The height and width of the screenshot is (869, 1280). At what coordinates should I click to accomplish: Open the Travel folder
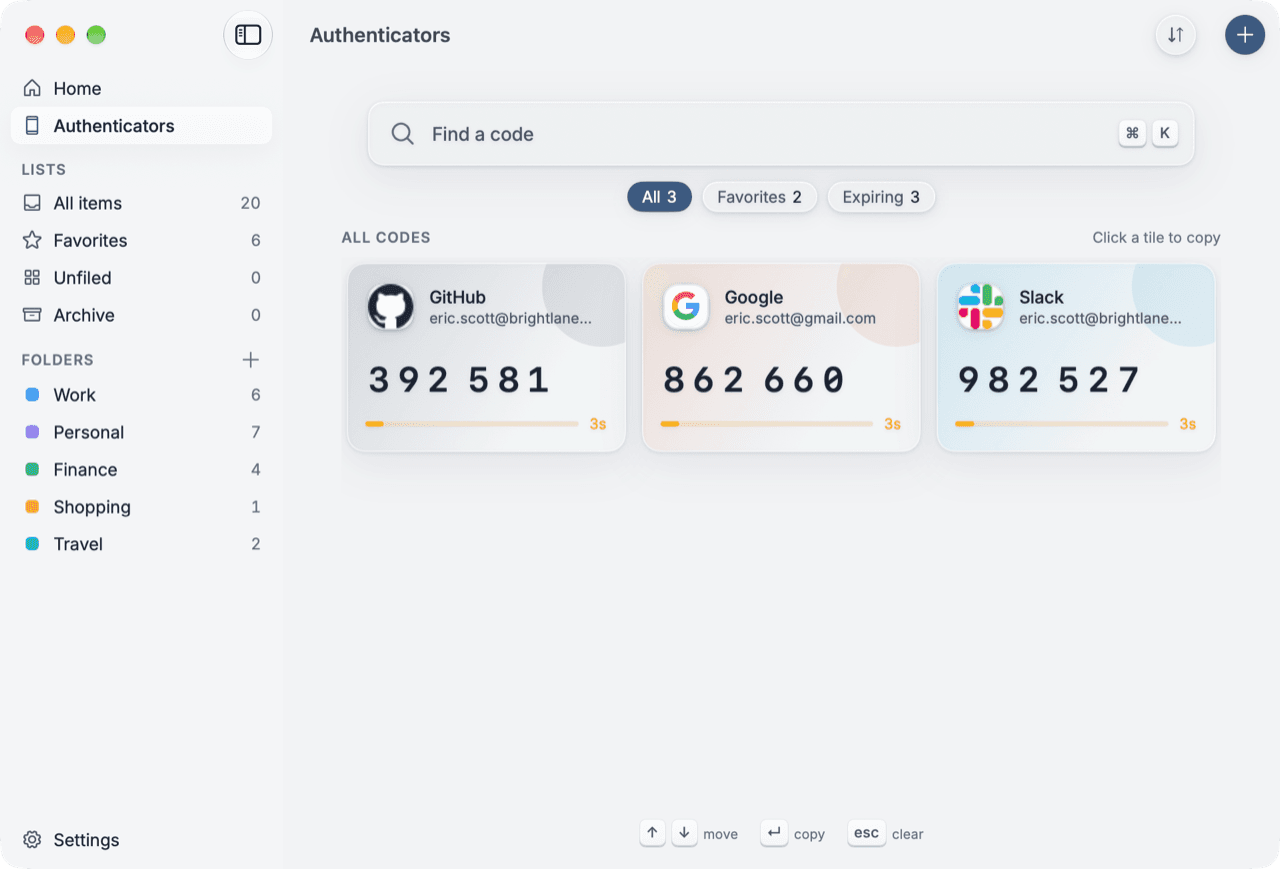[141, 544]
